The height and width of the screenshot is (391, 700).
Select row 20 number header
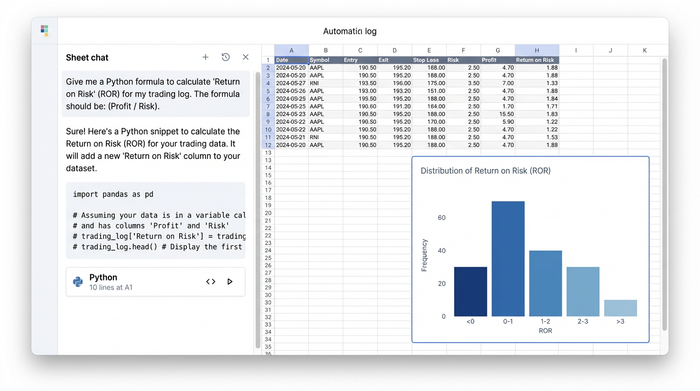[x=268, y=213]
